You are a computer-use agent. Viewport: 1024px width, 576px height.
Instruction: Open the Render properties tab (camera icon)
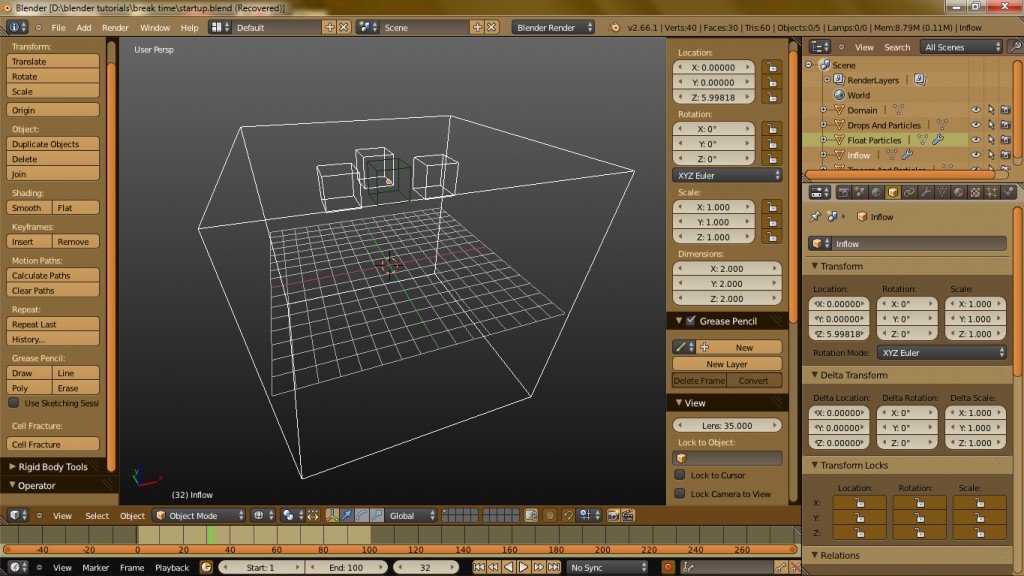tap(845, 191)
